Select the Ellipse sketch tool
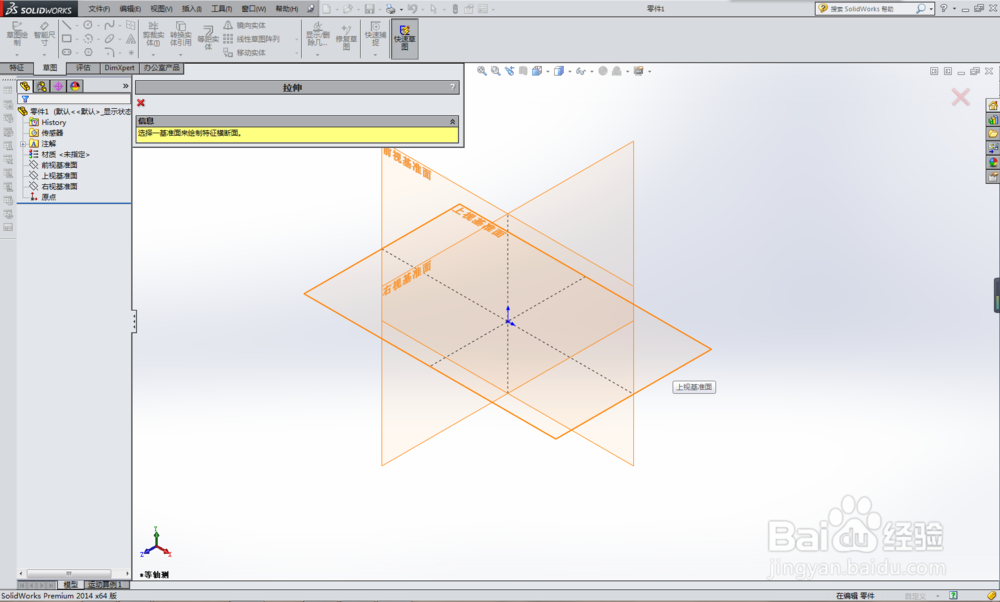The image size is (1000, 602). point(109,39)
